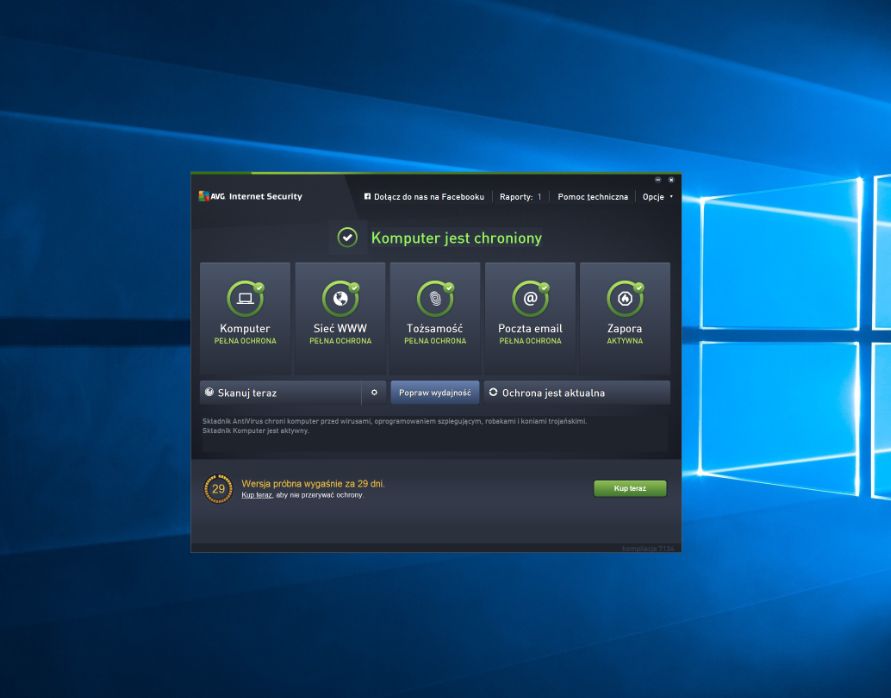Viewport: 891px width, 698px height.
Task: Click the Facebook icon in header
Action: pyautogui.click(x=367, y=197)
